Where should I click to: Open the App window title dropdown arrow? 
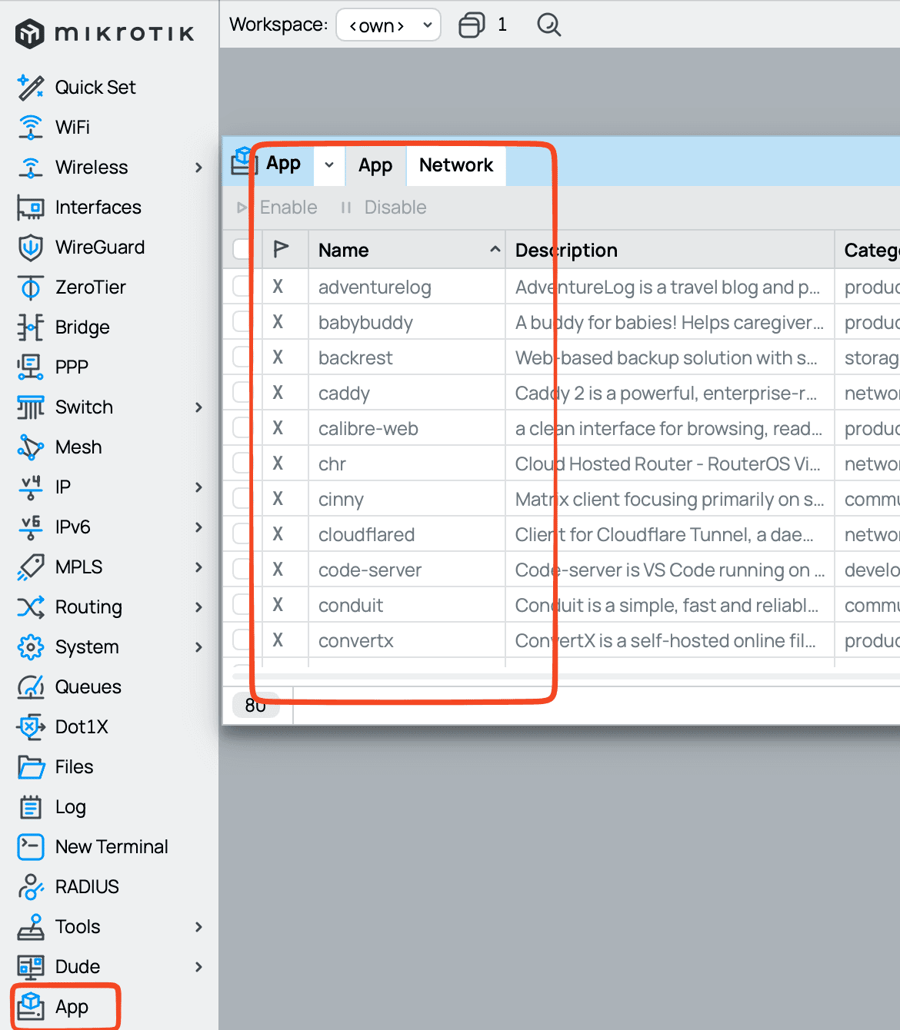point(329,165)
